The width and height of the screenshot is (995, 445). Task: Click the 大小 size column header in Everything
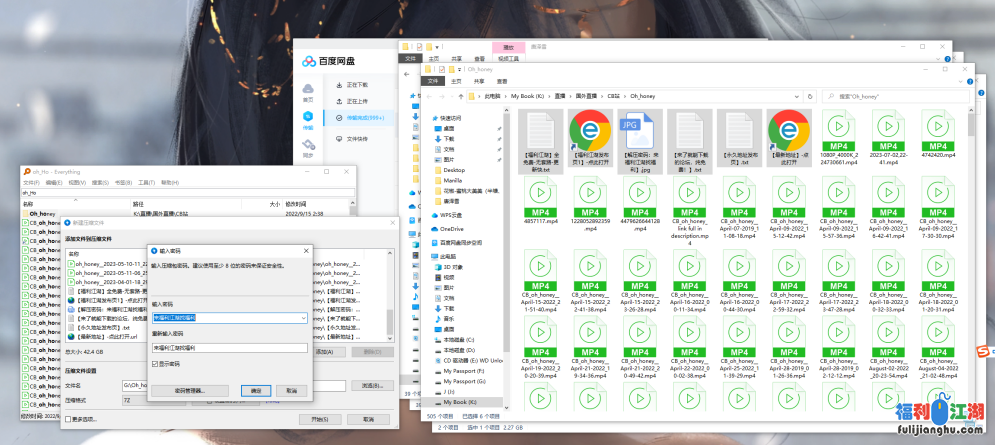(x=273, y=204)
